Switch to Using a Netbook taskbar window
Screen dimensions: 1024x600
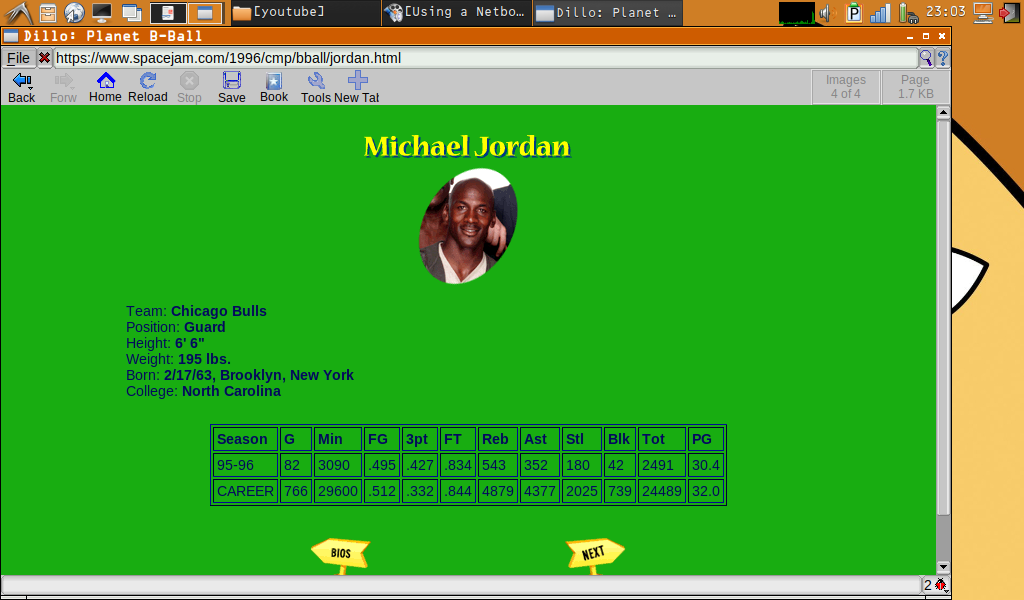[x=456, y=13]
